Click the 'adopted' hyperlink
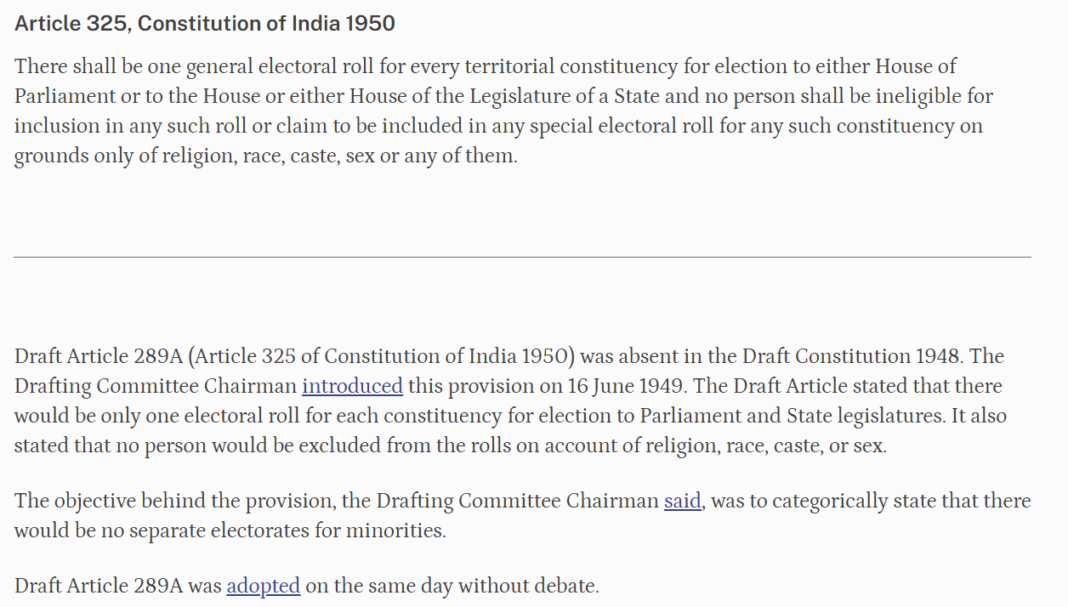This screenshot has height=607, width=1068. click(263, 586)
